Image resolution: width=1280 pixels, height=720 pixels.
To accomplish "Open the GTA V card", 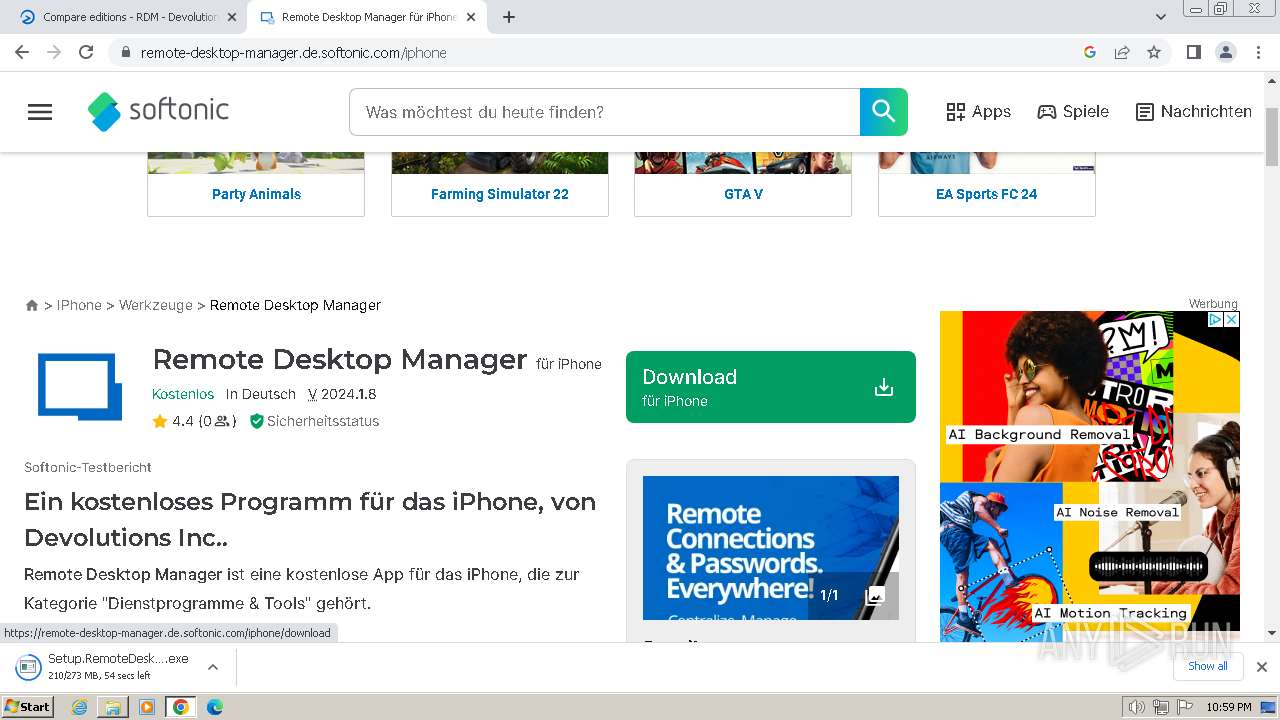I will pyautogui.click(x=743, y=185).
